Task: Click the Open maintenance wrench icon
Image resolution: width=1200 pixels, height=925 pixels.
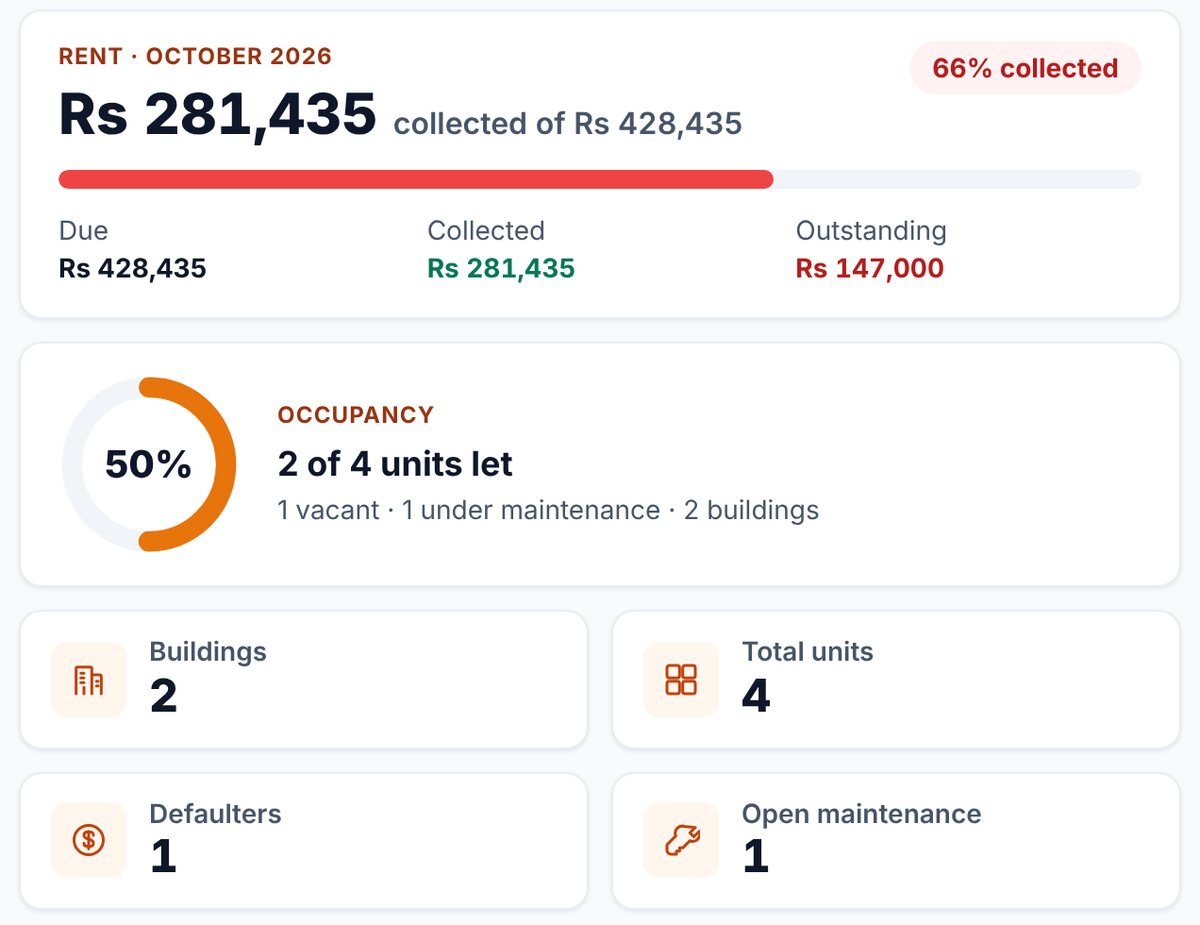Action: tap(681, 840)
